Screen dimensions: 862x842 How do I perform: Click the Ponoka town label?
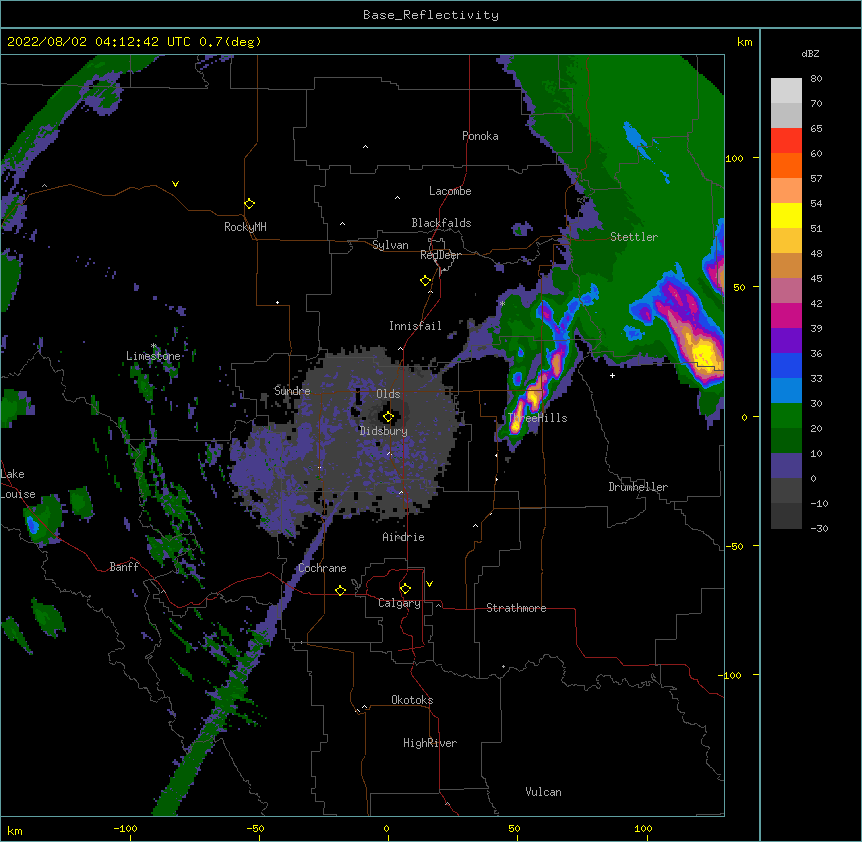(480, 136)
